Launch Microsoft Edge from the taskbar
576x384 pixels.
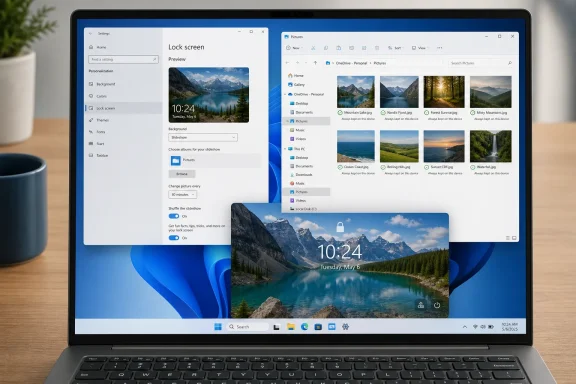pyautogui.click(x=305, y=327)
